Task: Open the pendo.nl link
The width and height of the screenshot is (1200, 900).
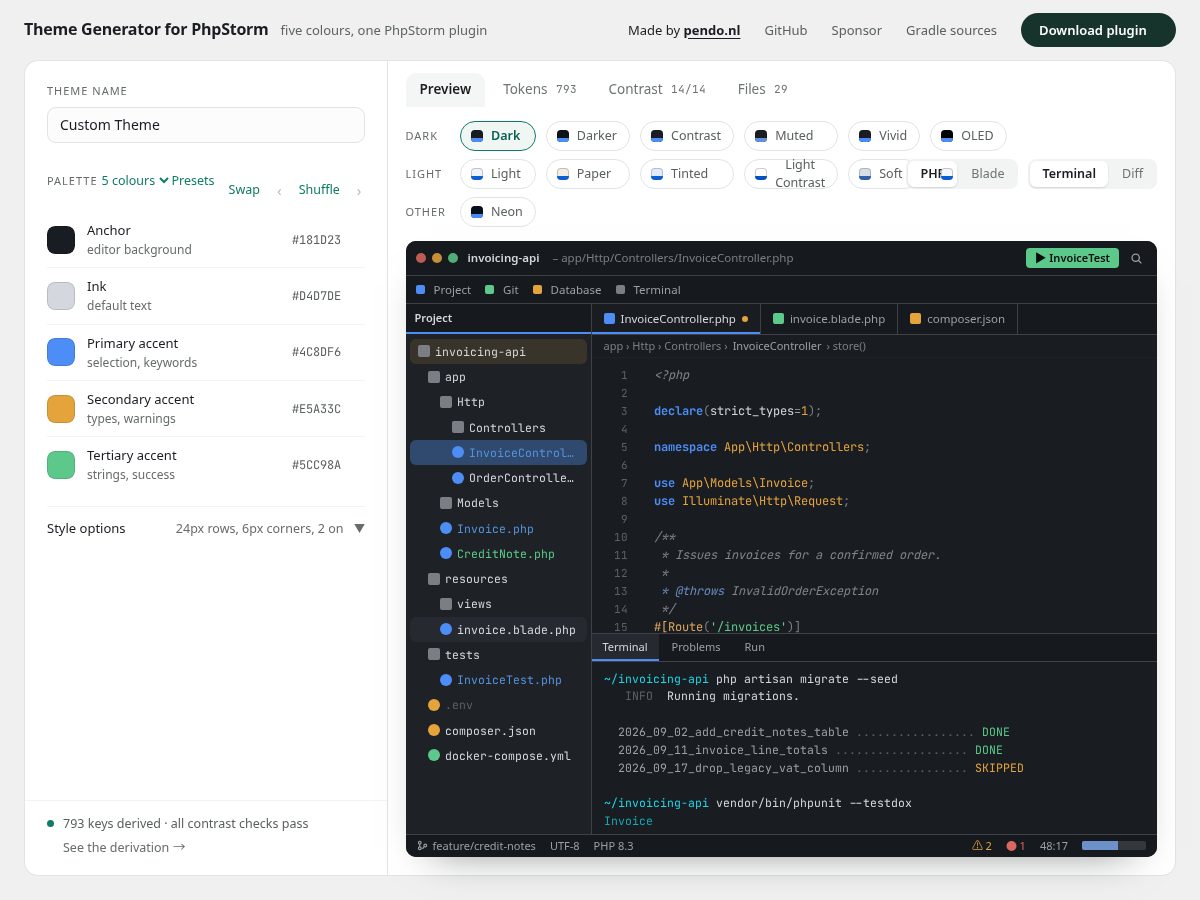Action: (x=712, y=31)
